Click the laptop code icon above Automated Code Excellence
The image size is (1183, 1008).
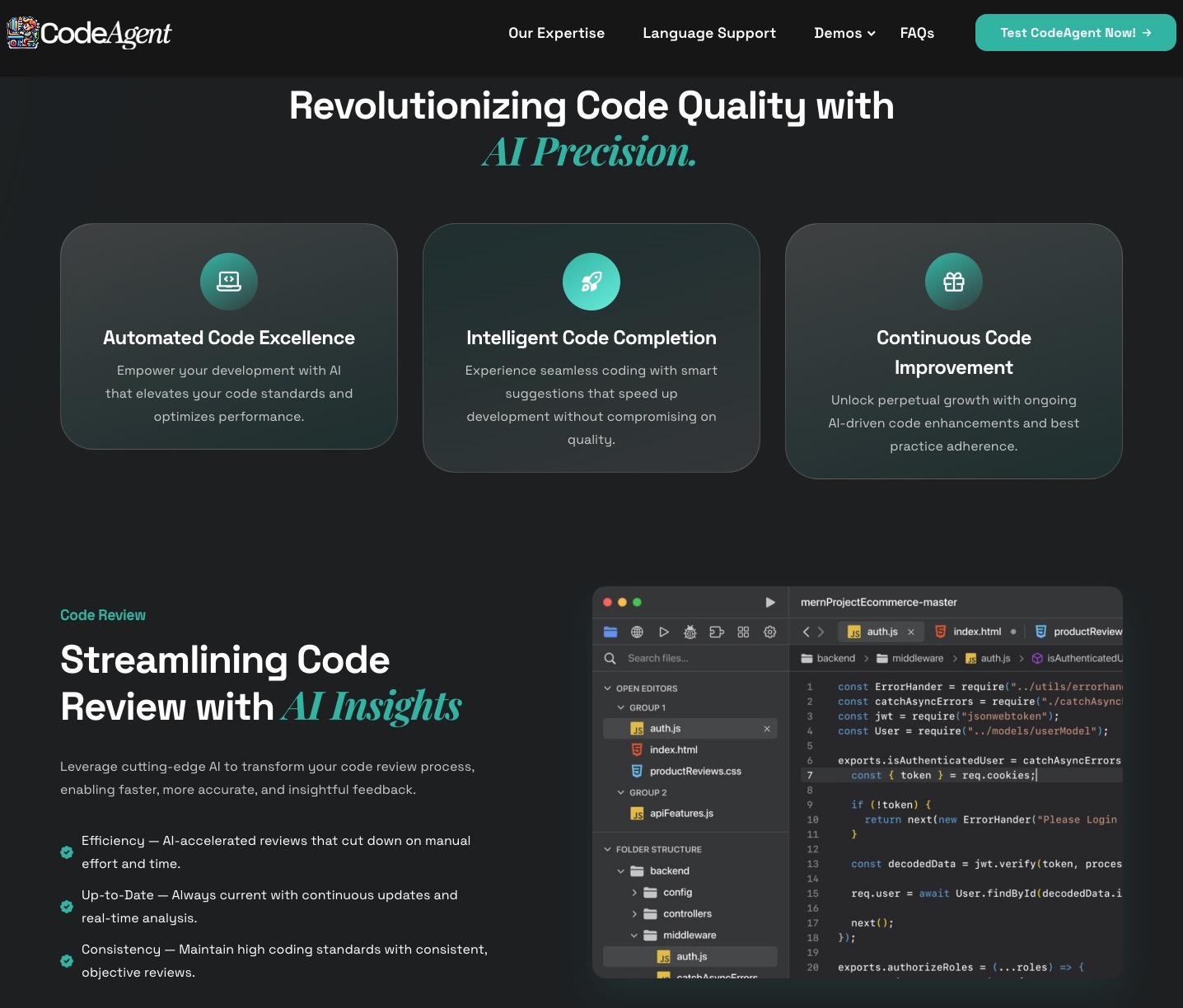click(229, 282)
